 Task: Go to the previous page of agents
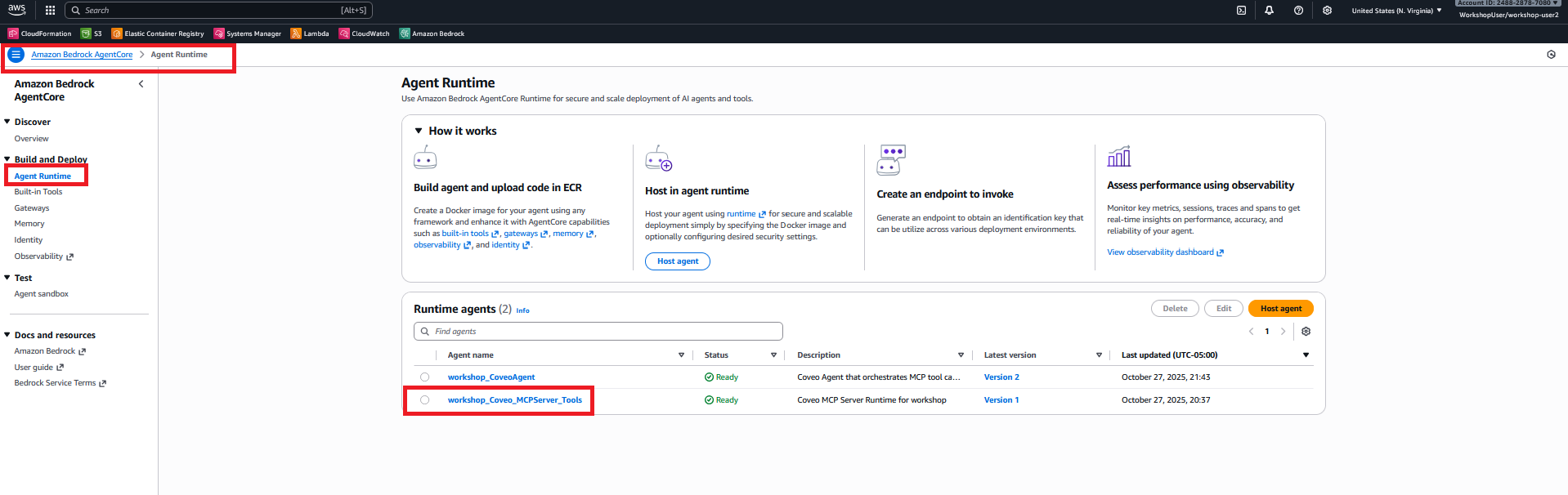1251,332
